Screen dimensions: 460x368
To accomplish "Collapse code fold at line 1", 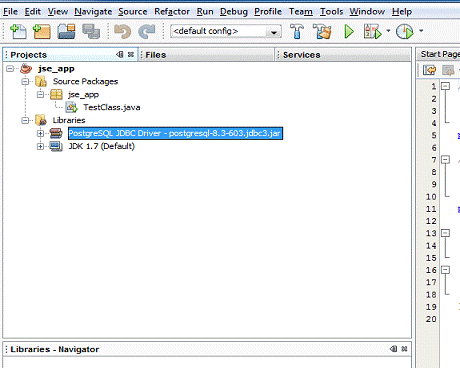I will pos(445,86).
